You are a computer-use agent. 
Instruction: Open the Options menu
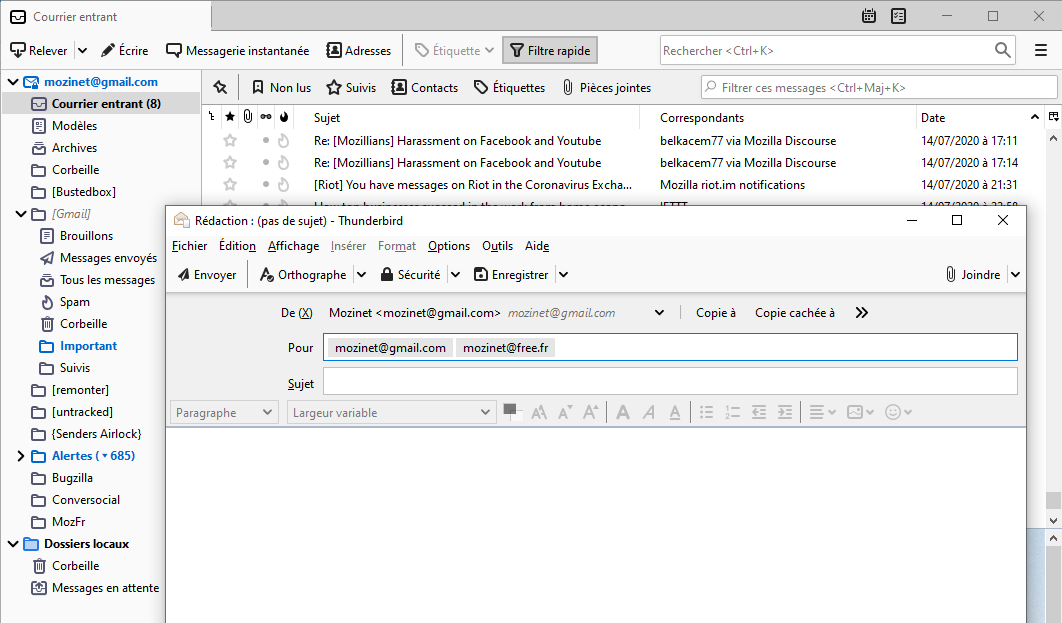(x=448, y=246)
